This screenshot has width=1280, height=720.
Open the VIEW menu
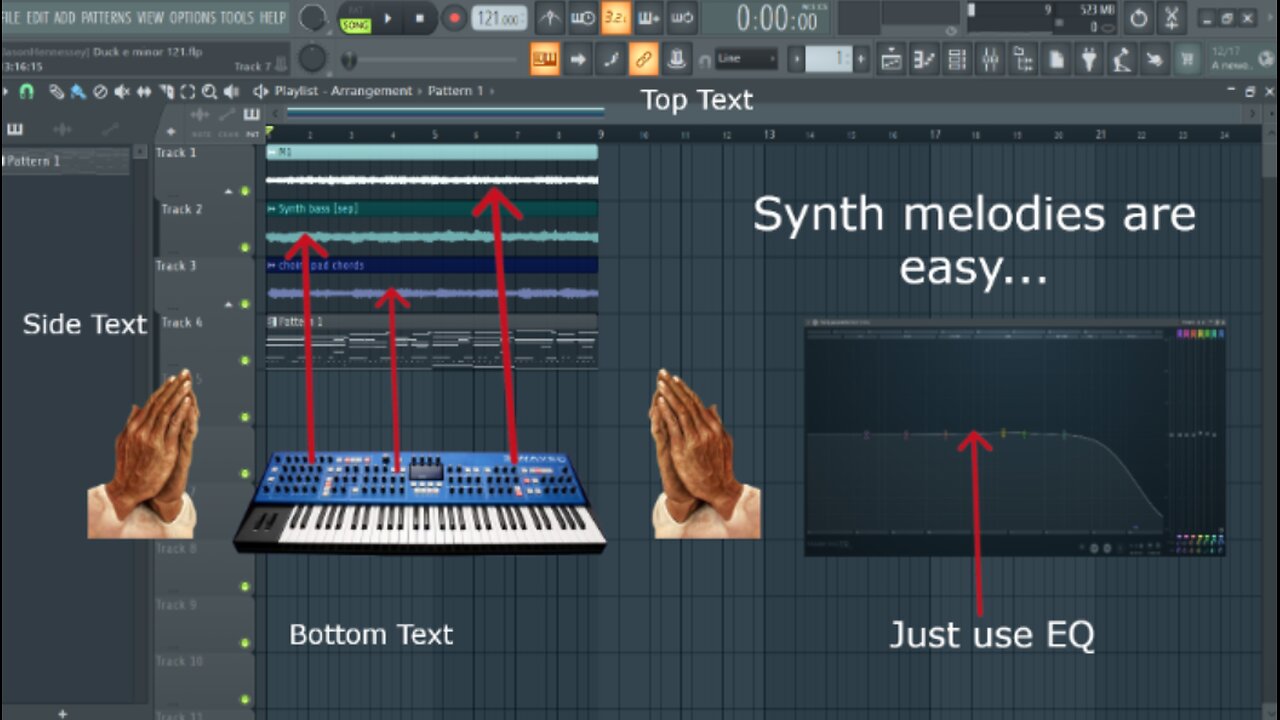tap(150, 18)
